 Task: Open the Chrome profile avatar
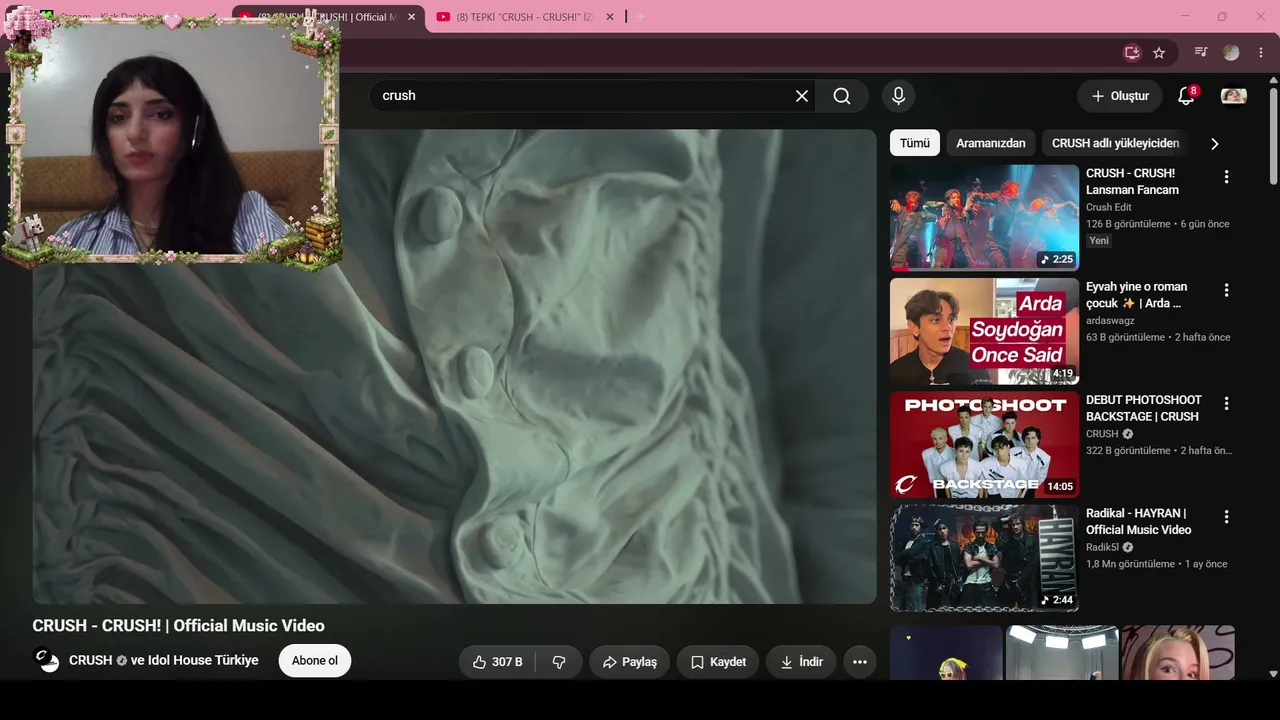click(1231, 53)
